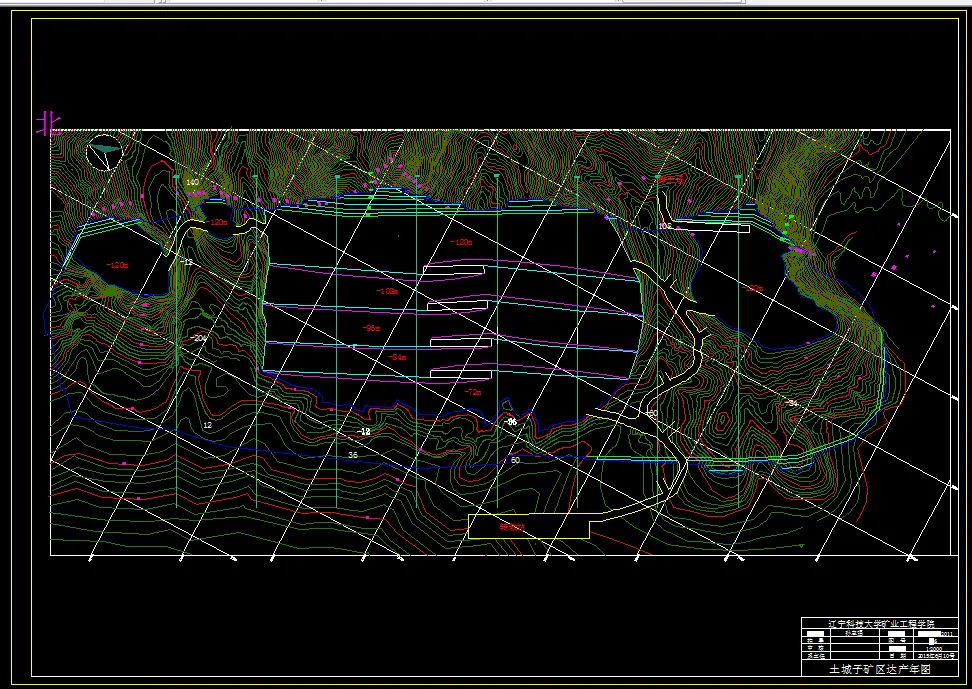Select the 2011 value in title block
The width and height of the screenshot is (972, 689).
click(x=947, y=634)
